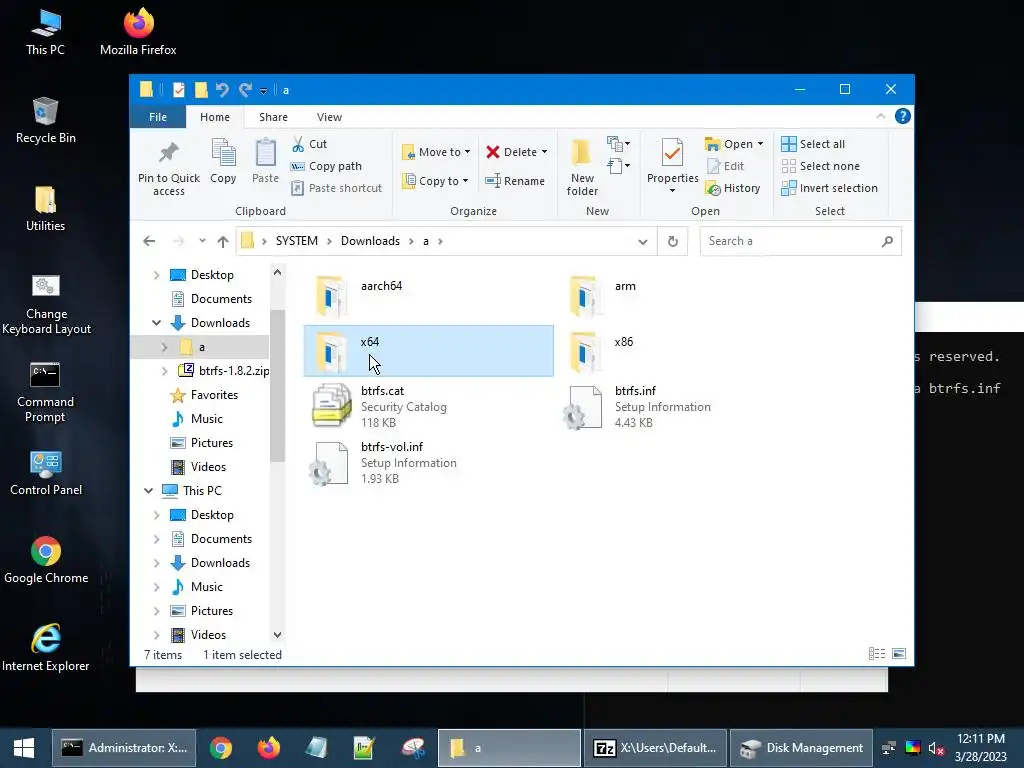Image resolution: width=1024 pixels, height=768 pixels.
Task: Click Windows Start button
Action: click(24, 748)
